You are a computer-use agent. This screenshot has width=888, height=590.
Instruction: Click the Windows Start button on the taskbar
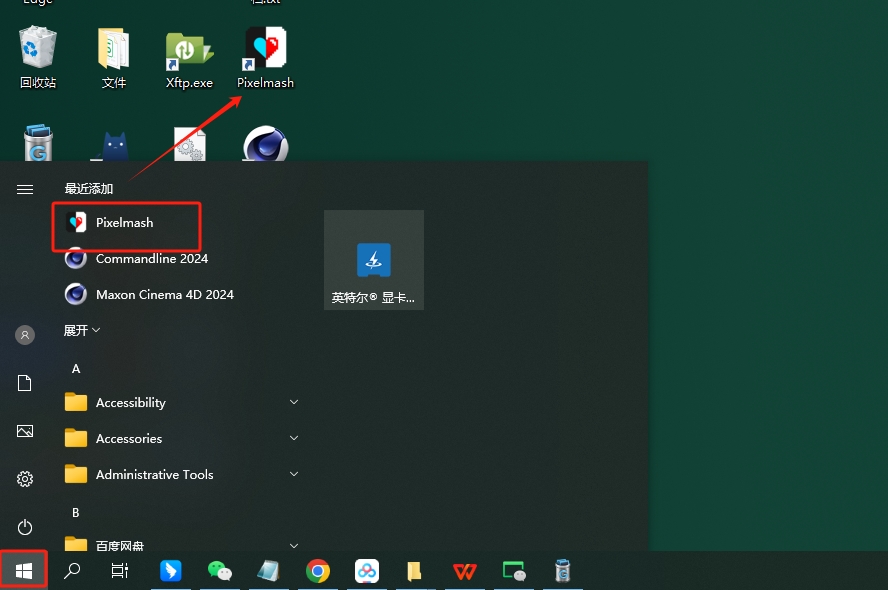[x=23, y=571]
